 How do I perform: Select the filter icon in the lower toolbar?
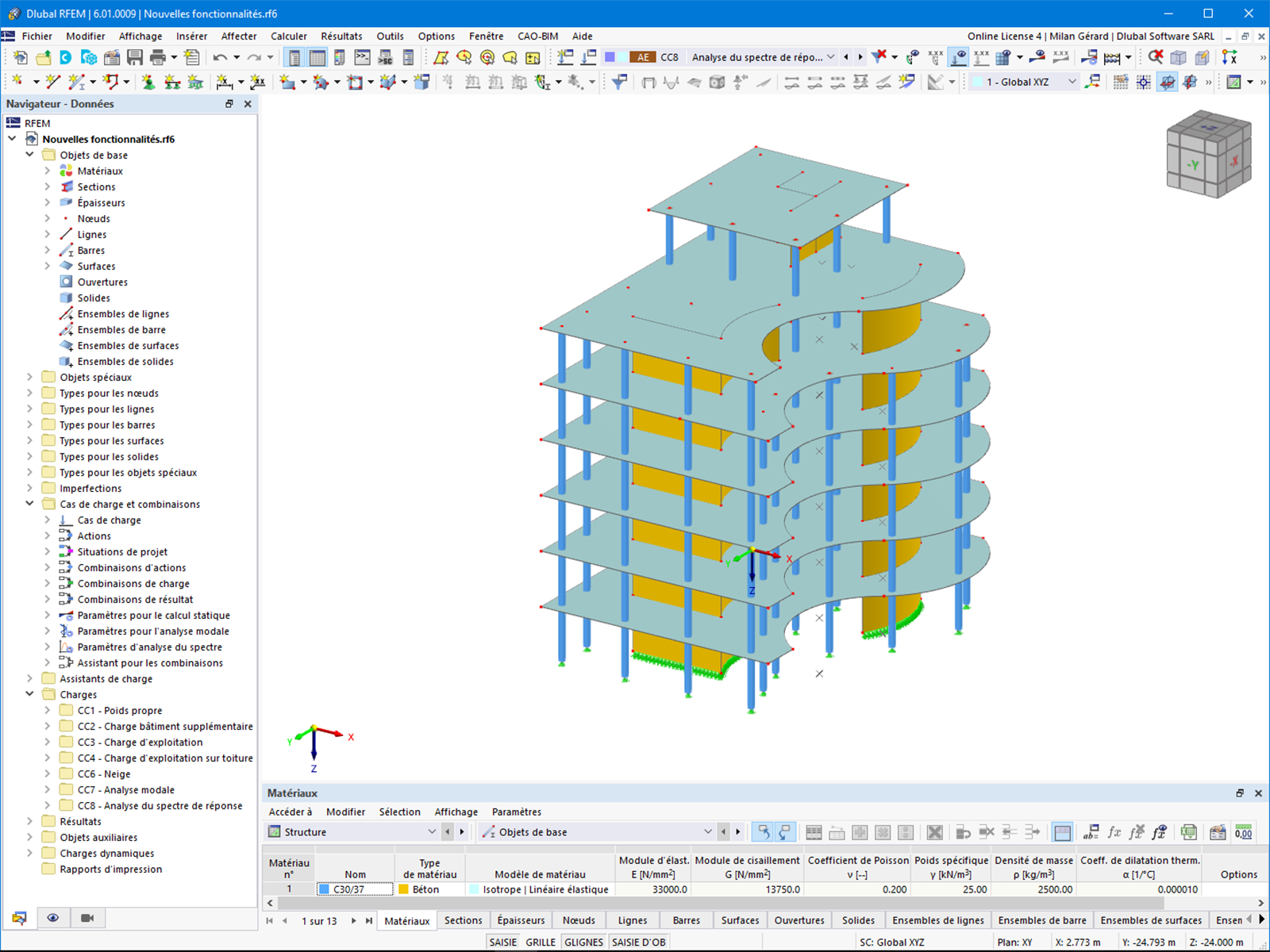tap(618, 80)
